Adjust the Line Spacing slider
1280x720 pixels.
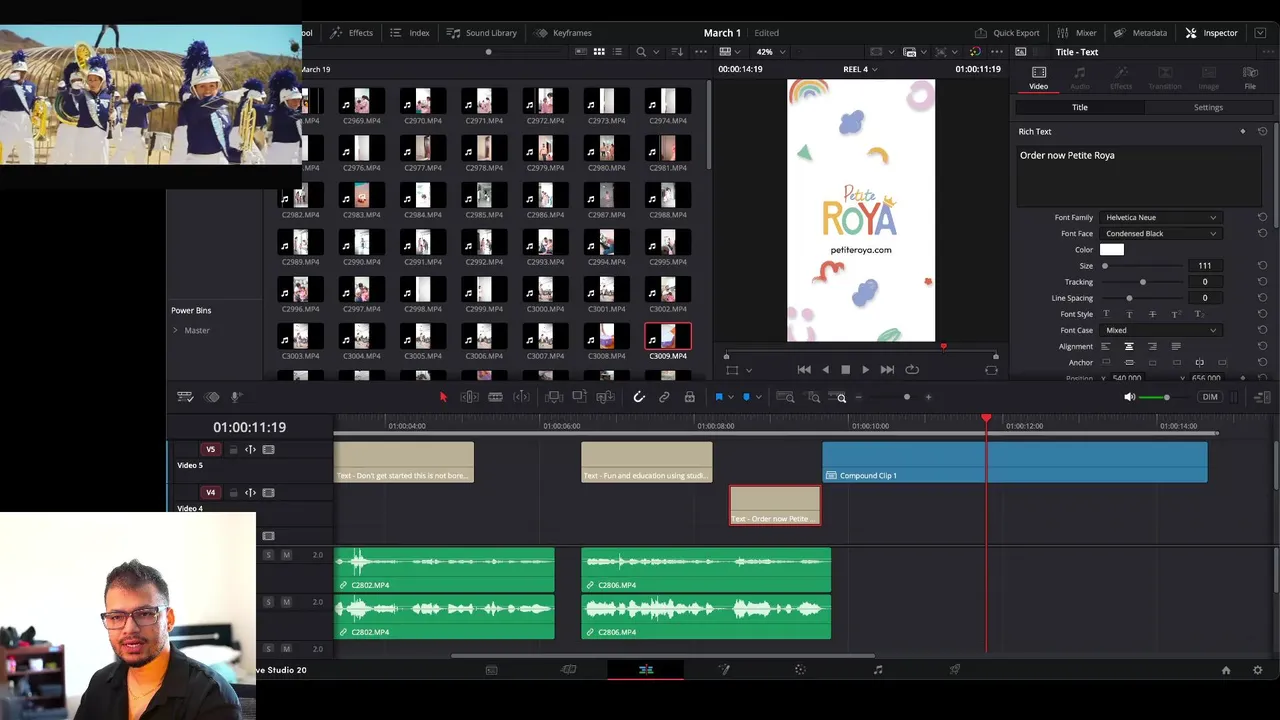point(1143,298)
